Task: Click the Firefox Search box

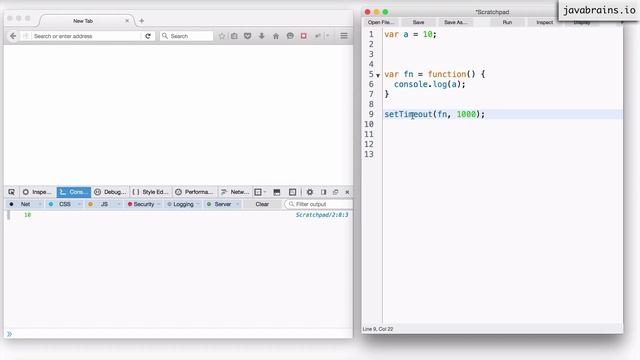Action: pos(187,36)
